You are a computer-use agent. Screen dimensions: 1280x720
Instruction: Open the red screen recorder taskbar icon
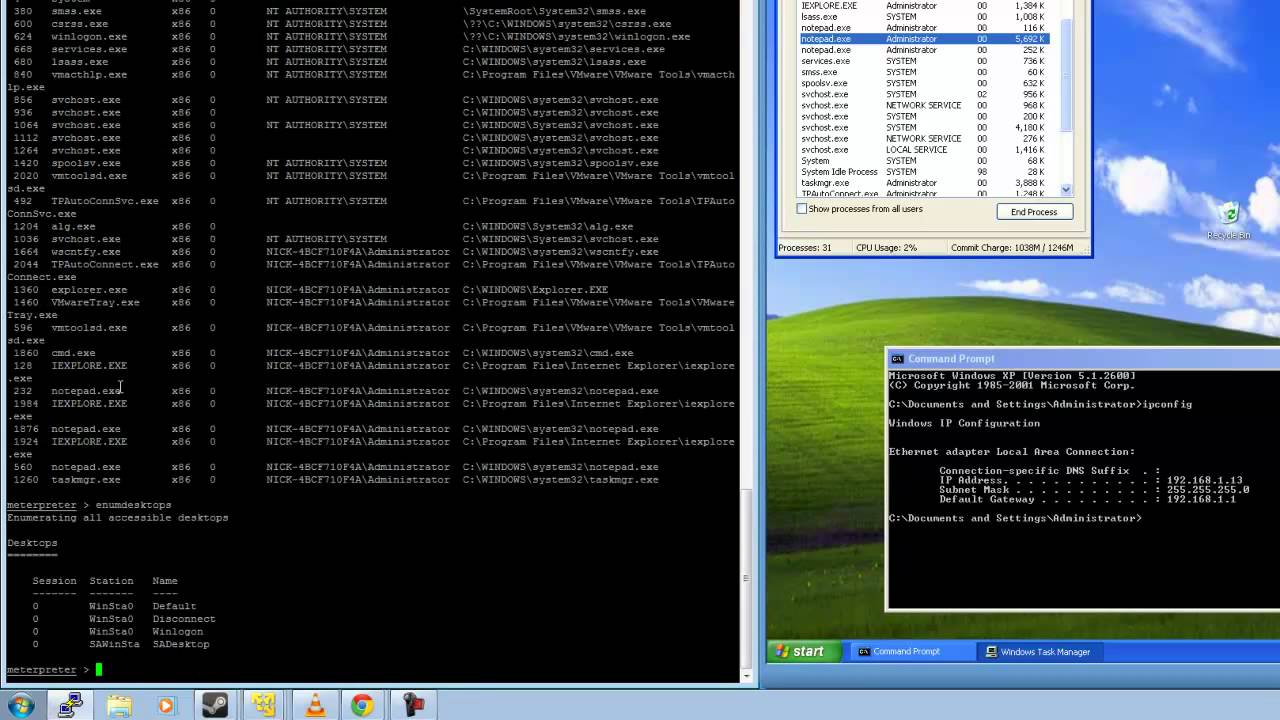[x=412, y=706]
